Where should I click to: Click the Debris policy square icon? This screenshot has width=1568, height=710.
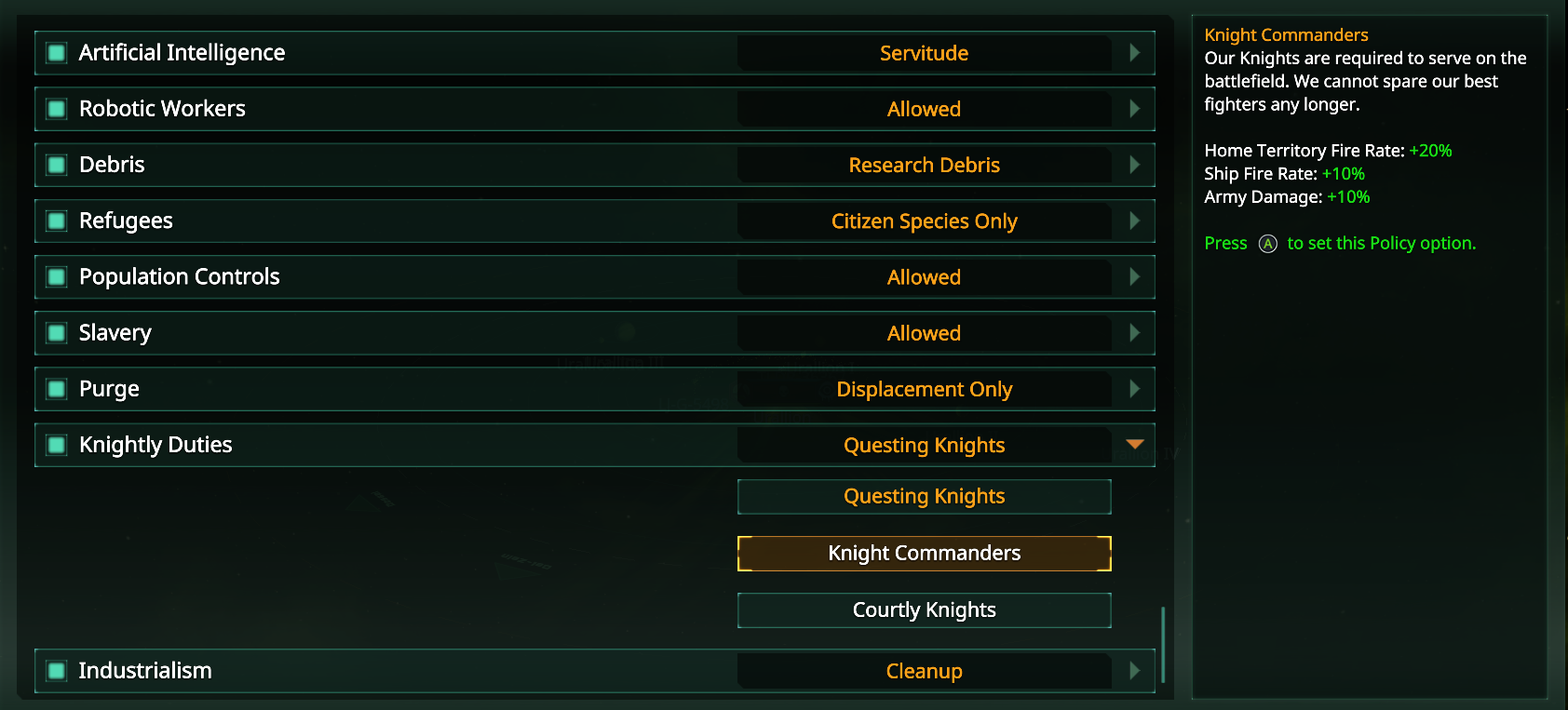pos(57,165)
